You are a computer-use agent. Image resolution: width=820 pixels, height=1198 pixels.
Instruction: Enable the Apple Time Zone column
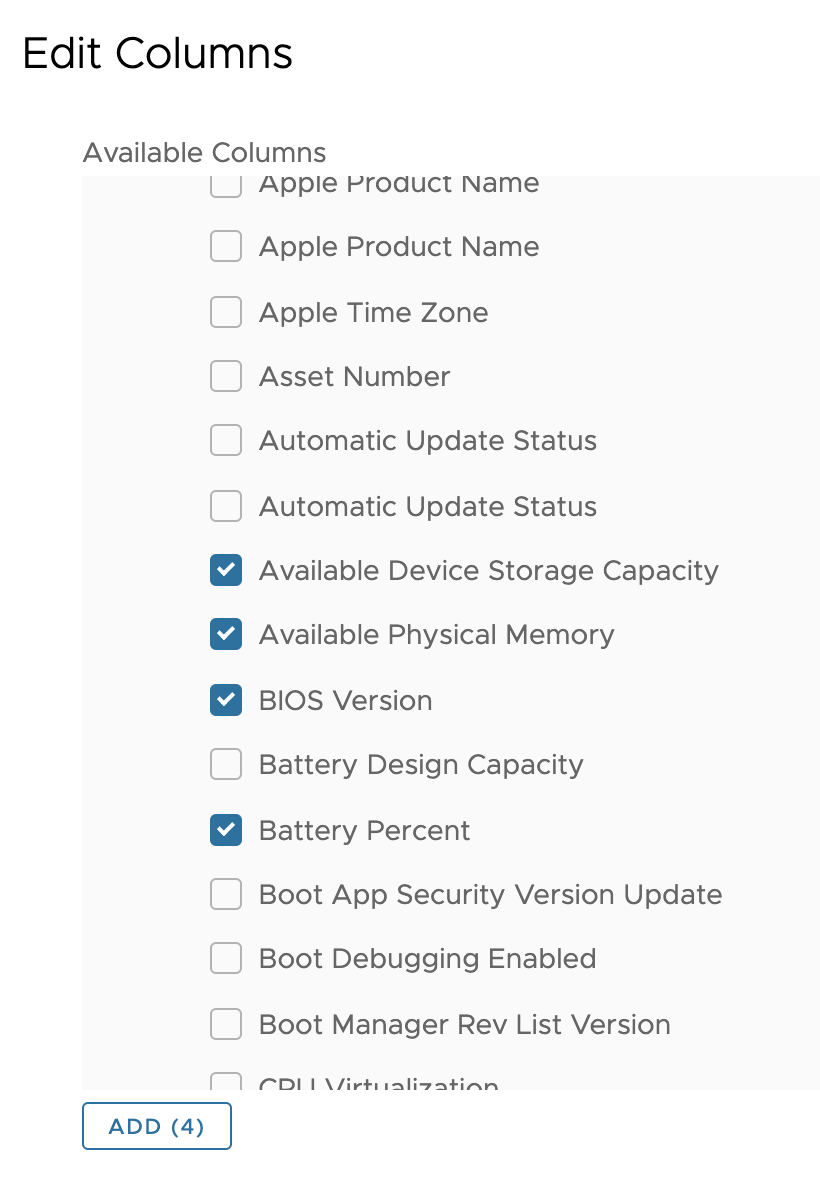226,312
